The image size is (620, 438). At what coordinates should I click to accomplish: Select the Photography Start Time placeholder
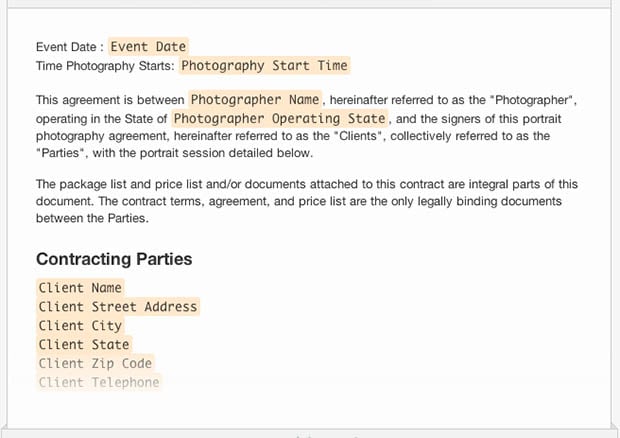[x=265, y=65]
